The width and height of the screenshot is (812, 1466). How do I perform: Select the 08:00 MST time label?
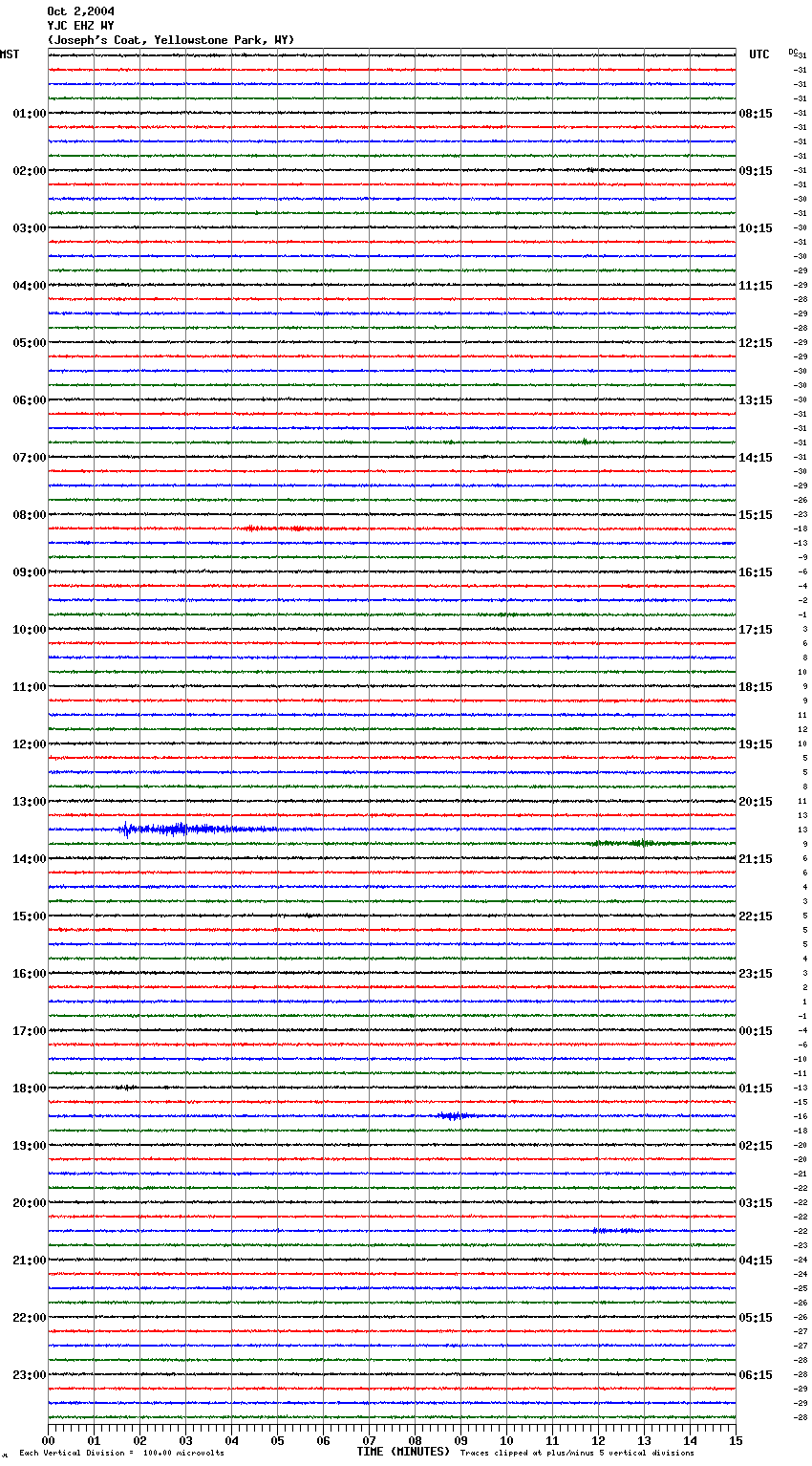(30, 515)
